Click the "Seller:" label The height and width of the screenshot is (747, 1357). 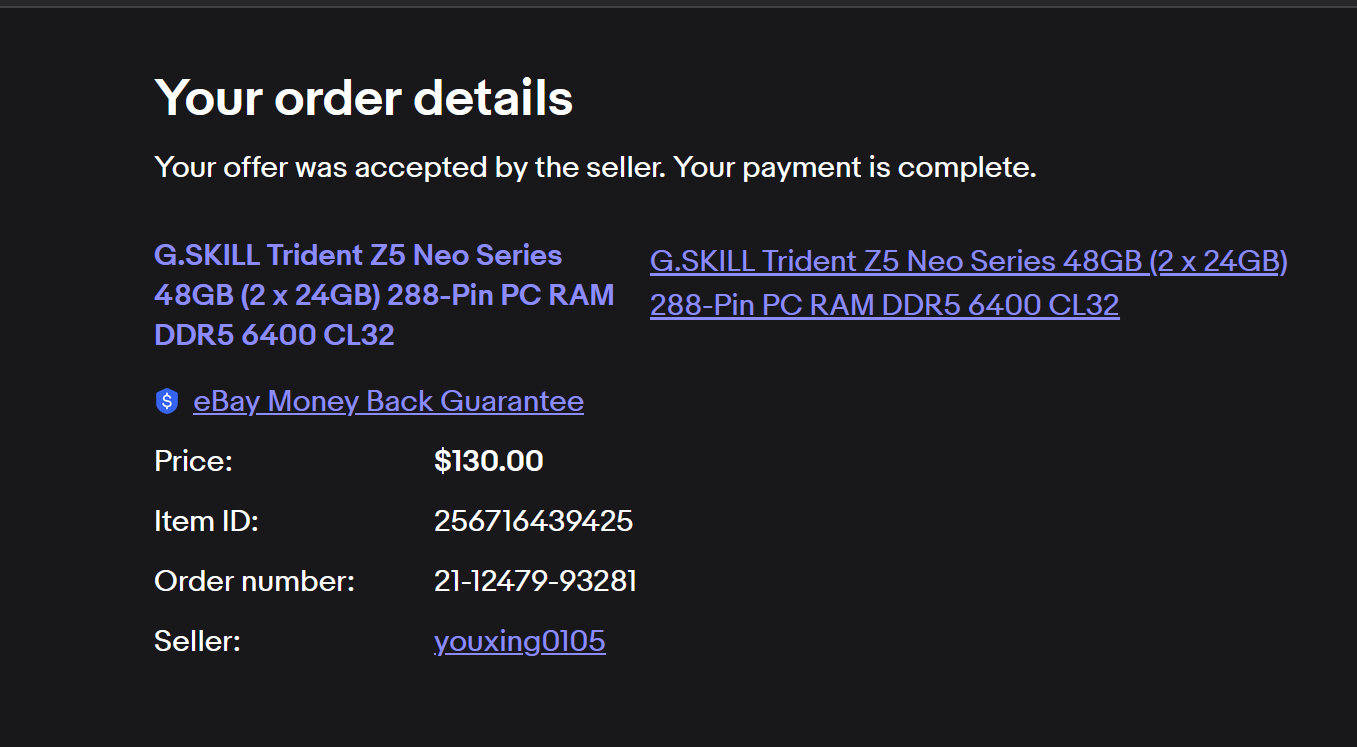click(x=197, y=641)
